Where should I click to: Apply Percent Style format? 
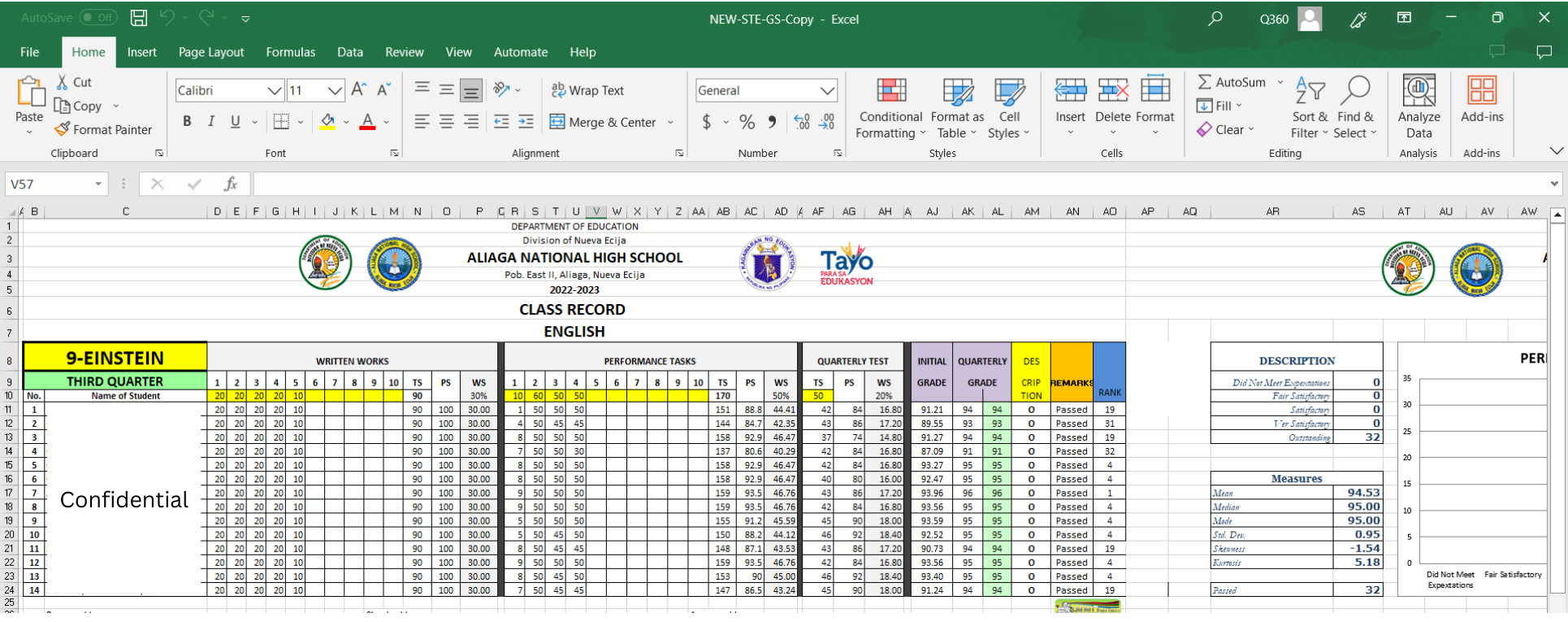747,122
